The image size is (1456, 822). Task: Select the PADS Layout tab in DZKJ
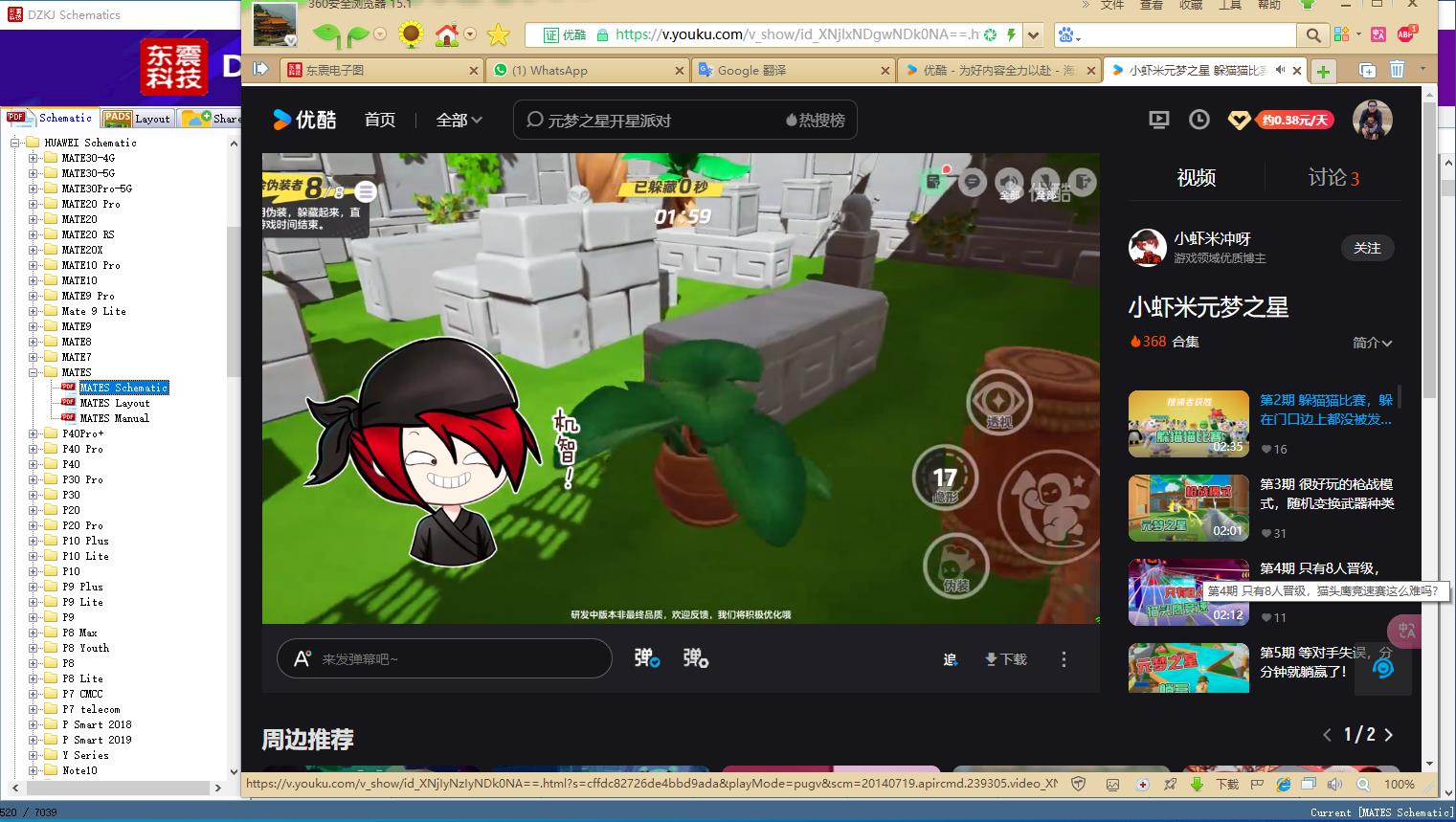point(137,118)
